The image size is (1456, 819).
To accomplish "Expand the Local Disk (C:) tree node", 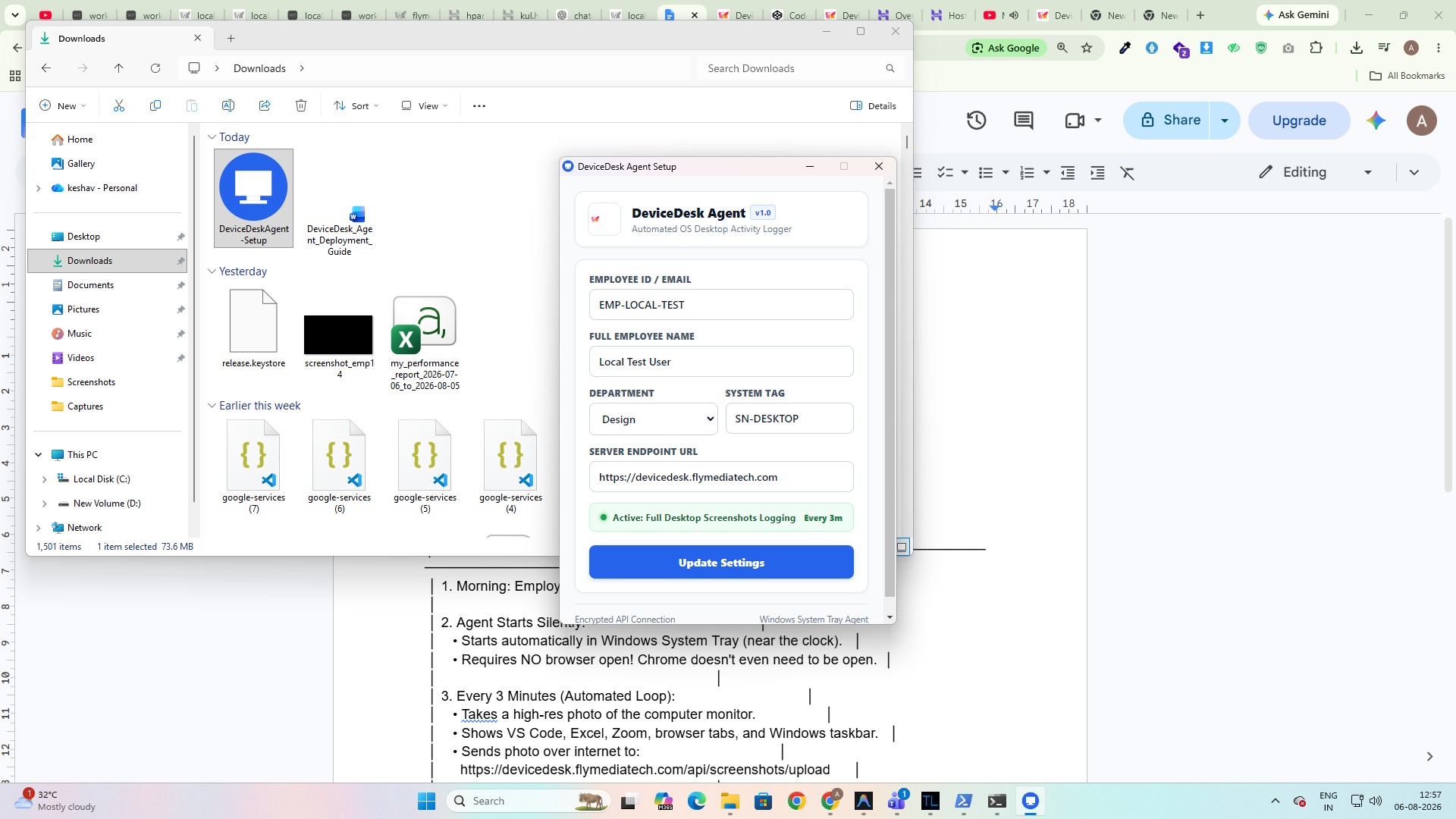I will (x=44, y=479).
